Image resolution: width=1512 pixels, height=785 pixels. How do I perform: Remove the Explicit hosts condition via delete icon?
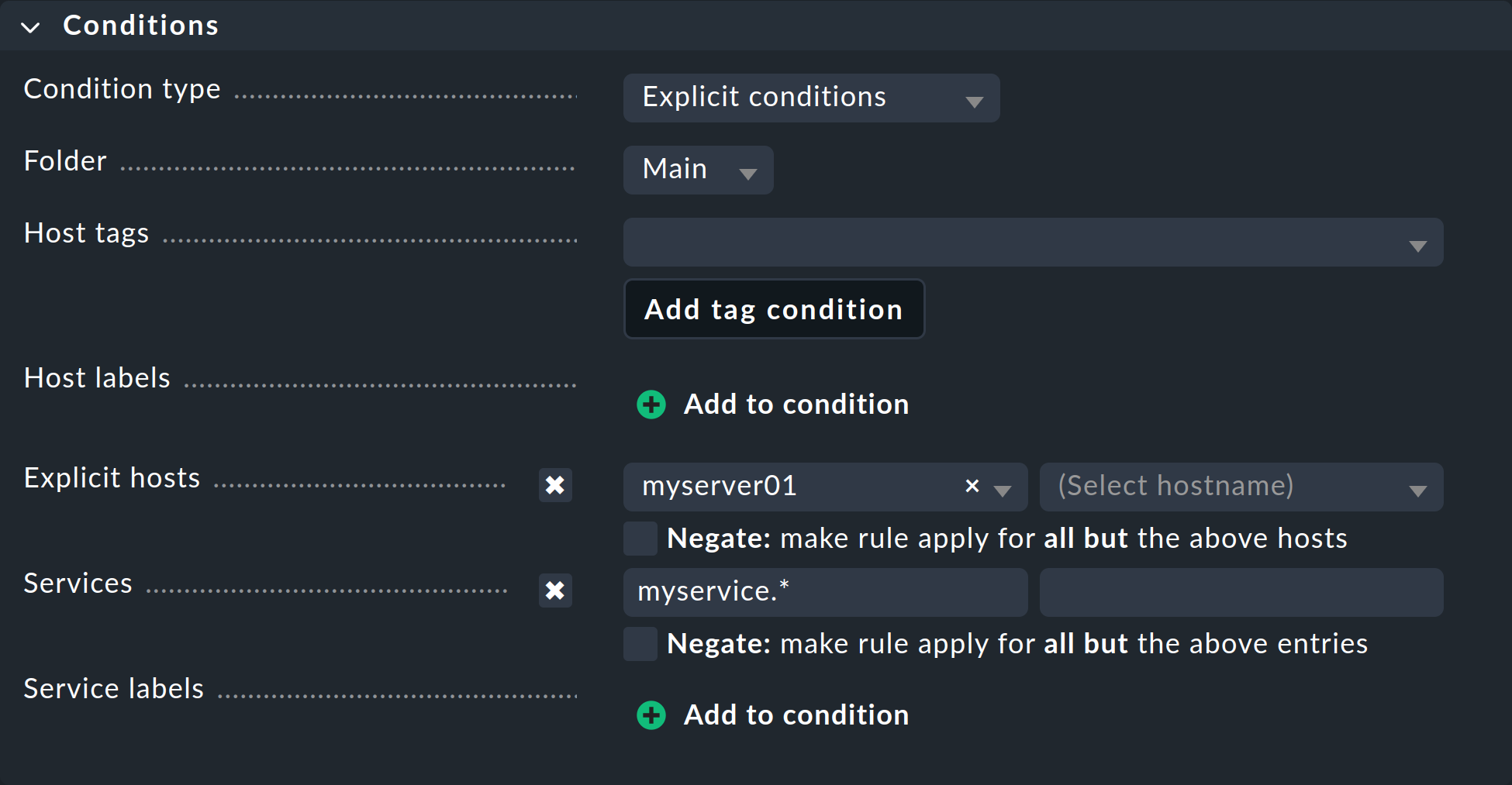pyautogui.click(x=555, y=486)
